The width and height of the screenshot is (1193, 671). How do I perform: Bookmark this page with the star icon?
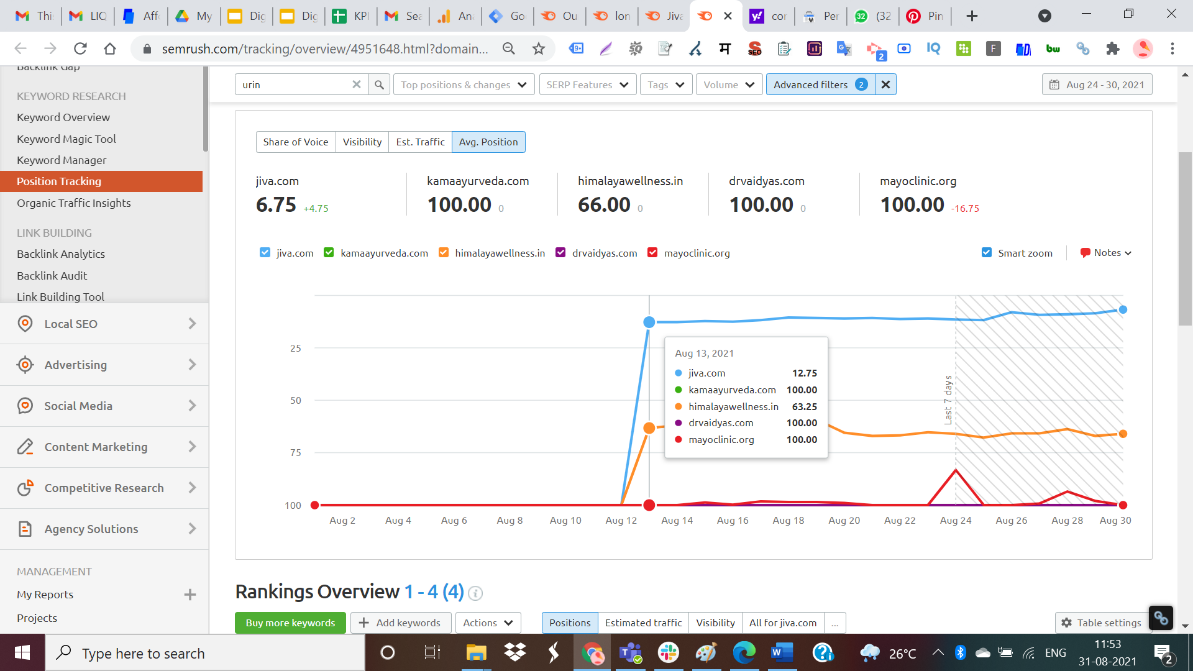click(539, 49)
